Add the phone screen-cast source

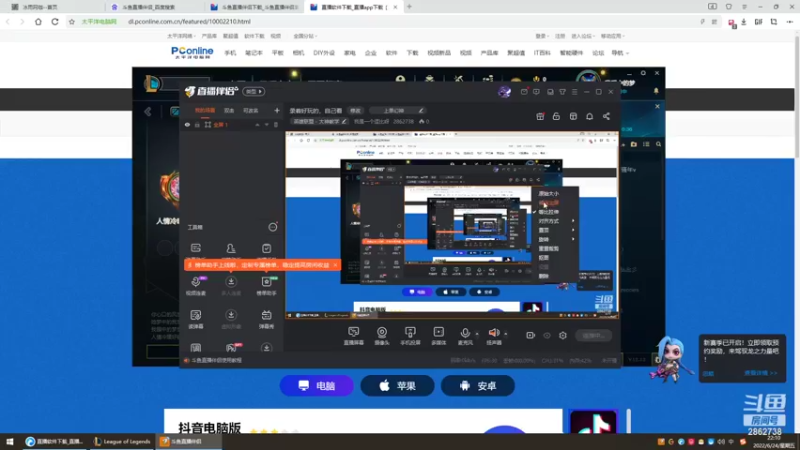tap(410, 335)
